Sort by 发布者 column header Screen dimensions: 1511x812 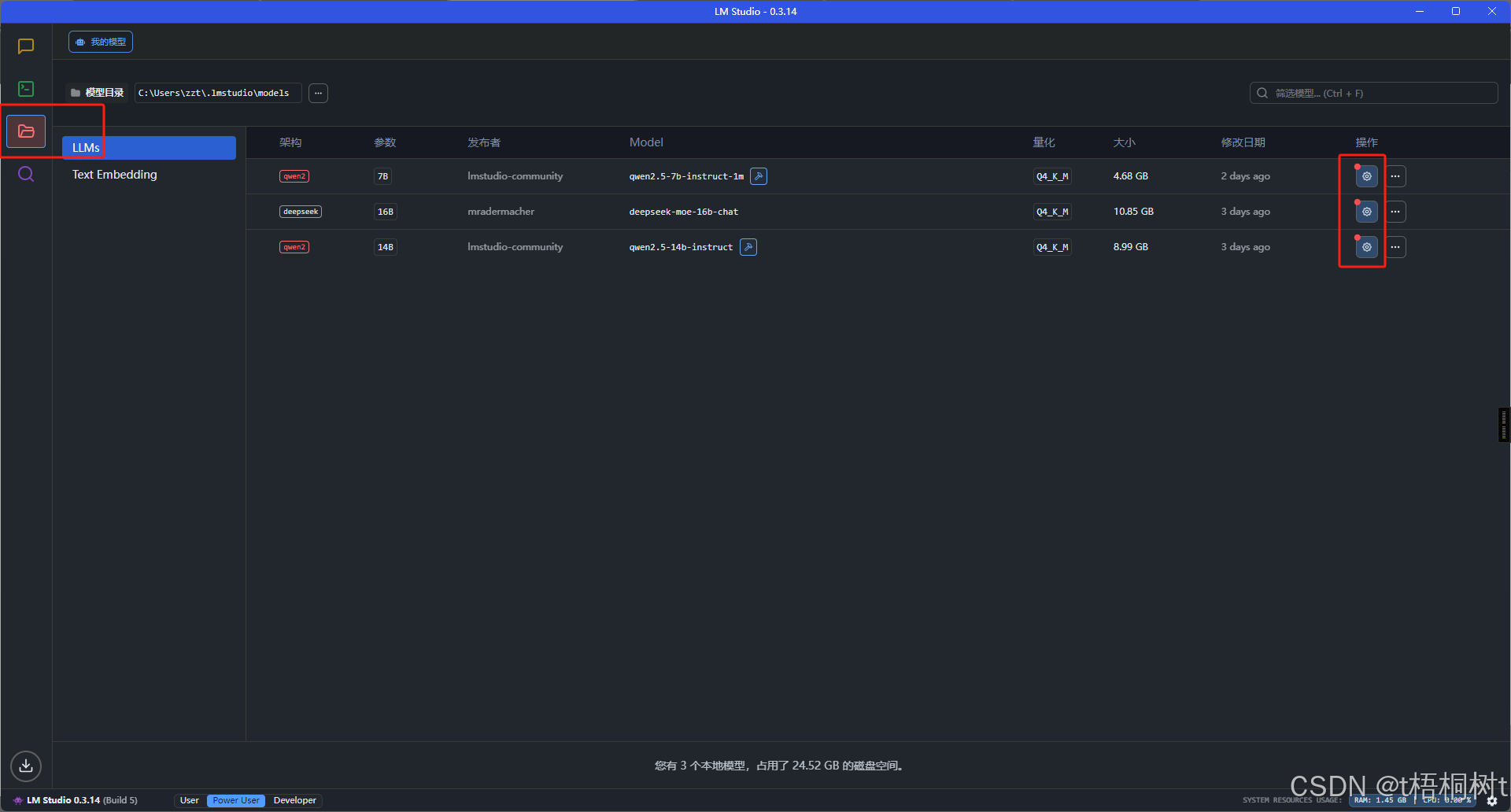(484, 142)
